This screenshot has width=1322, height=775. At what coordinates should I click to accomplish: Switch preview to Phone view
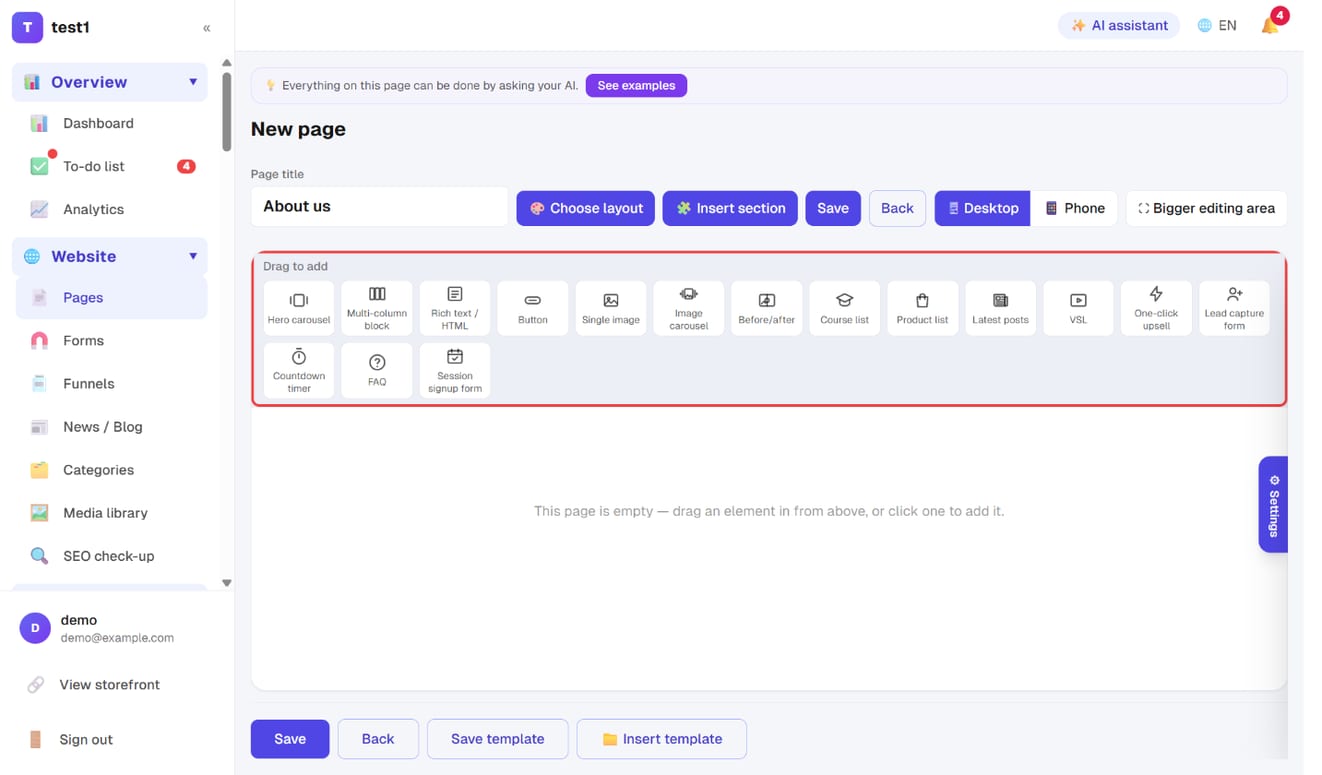click(x=1074, y=208)
